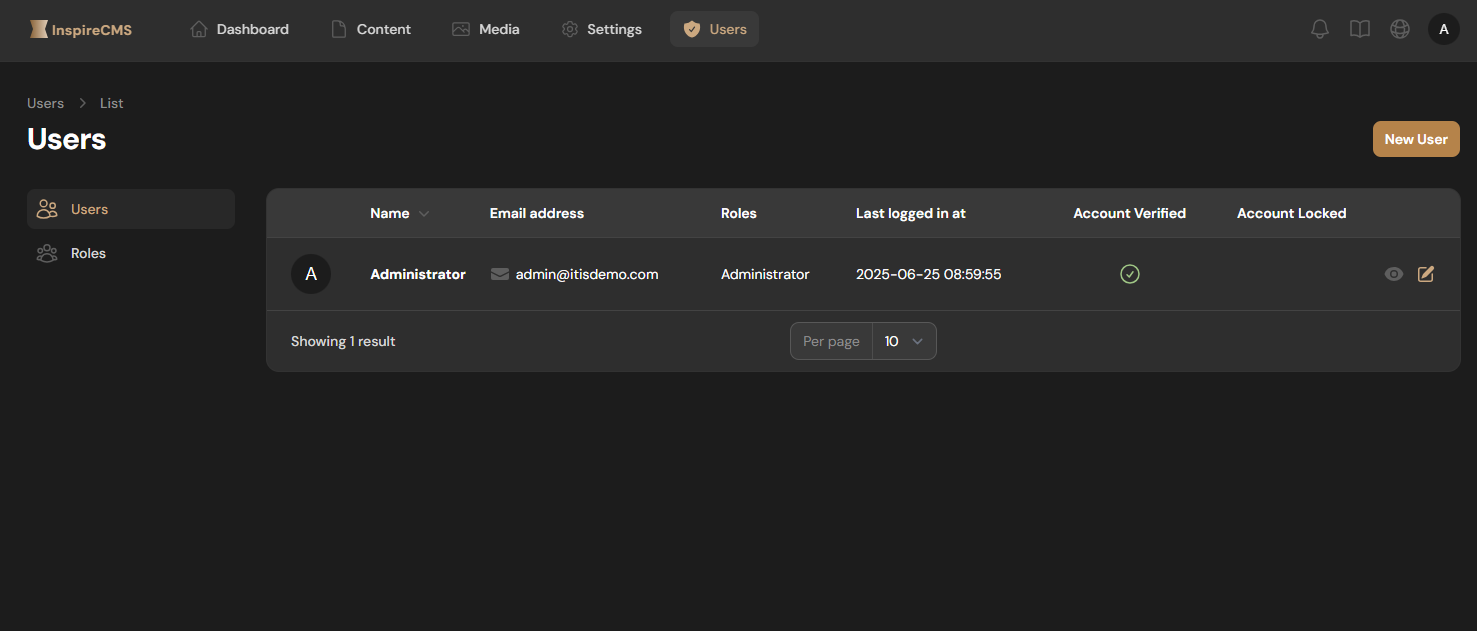Click Administrator name in table
Image resolution: width=1477 pixels, height=631 pixels.
(x=418, y=274)
